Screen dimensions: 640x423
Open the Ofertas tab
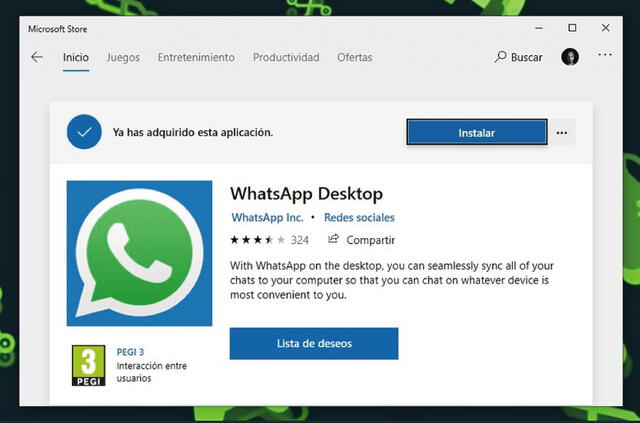point(354,58)
